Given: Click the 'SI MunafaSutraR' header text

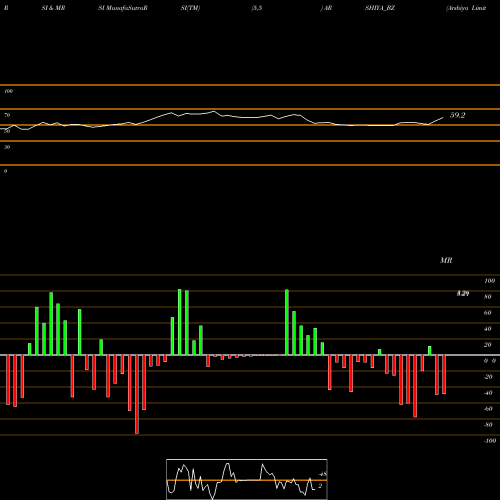Looking at the screenshot, I should pos(123,8).
